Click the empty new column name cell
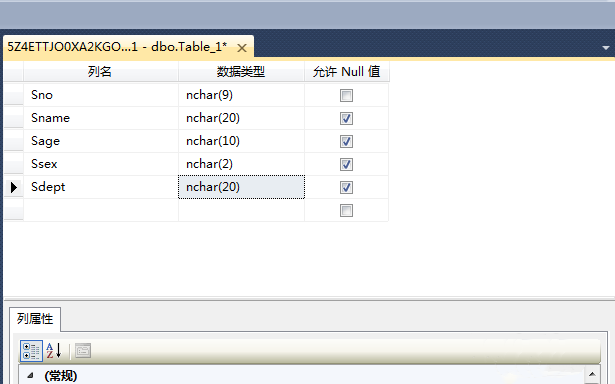The height and width of the screenshot is (384, 615). pyautogui.click(x=101, y=210)
